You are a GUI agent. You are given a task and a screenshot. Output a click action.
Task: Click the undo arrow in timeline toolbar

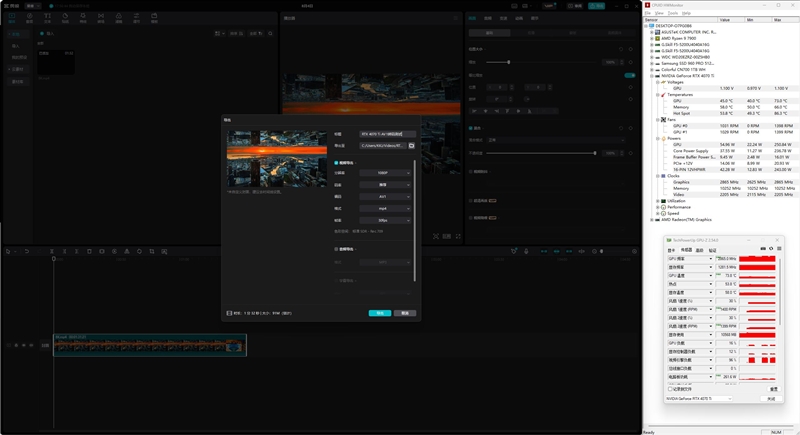point(27,251)
